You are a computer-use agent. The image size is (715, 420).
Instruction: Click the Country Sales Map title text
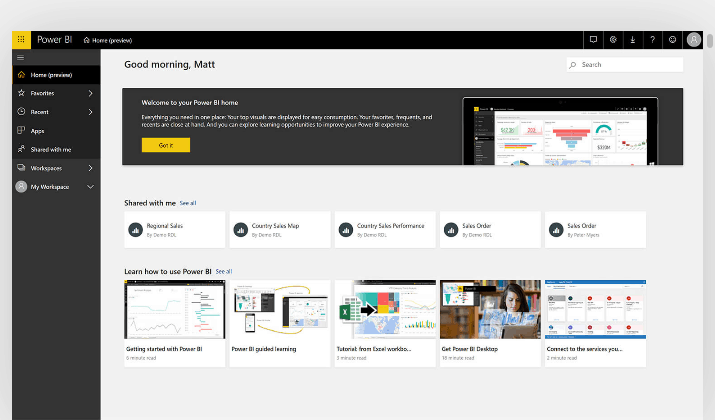click(275, 226)
